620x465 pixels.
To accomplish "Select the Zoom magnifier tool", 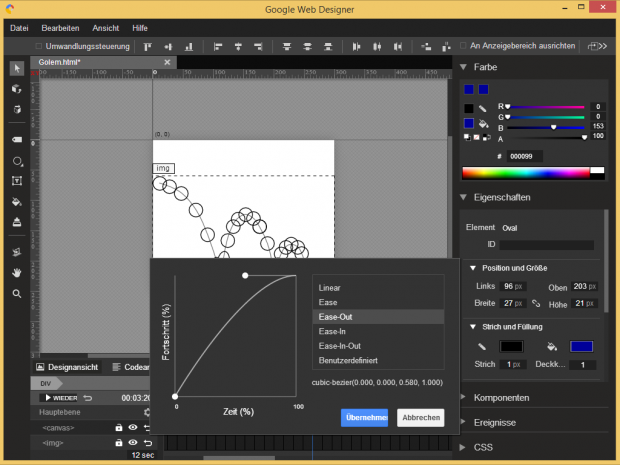I will point(17,293).
